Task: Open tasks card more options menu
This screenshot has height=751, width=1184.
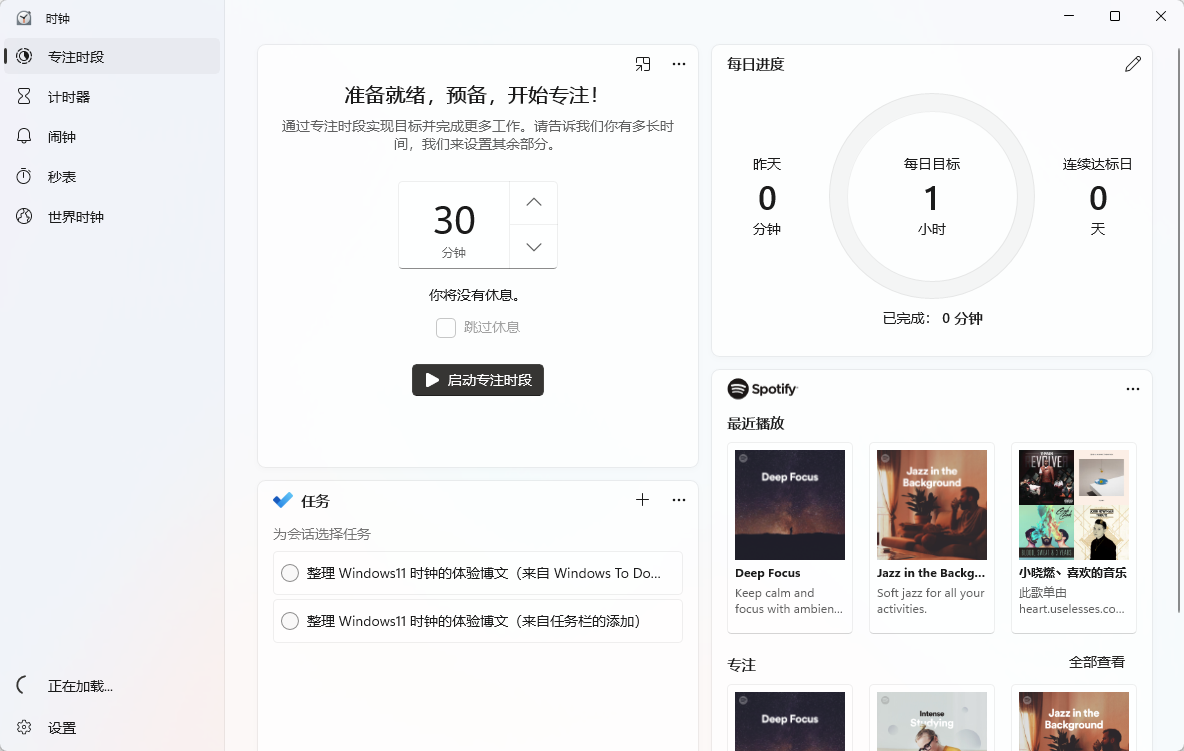Action: (x=679, y=500)
